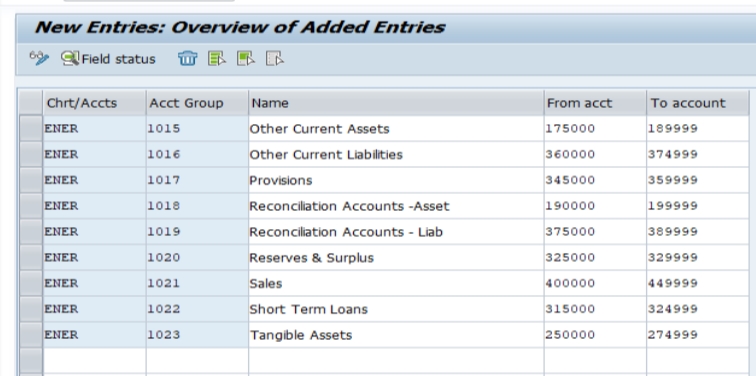This screenshot has width=756, height=376.
Task: Select row of account group 1021
Action: [x=31, y=283]
